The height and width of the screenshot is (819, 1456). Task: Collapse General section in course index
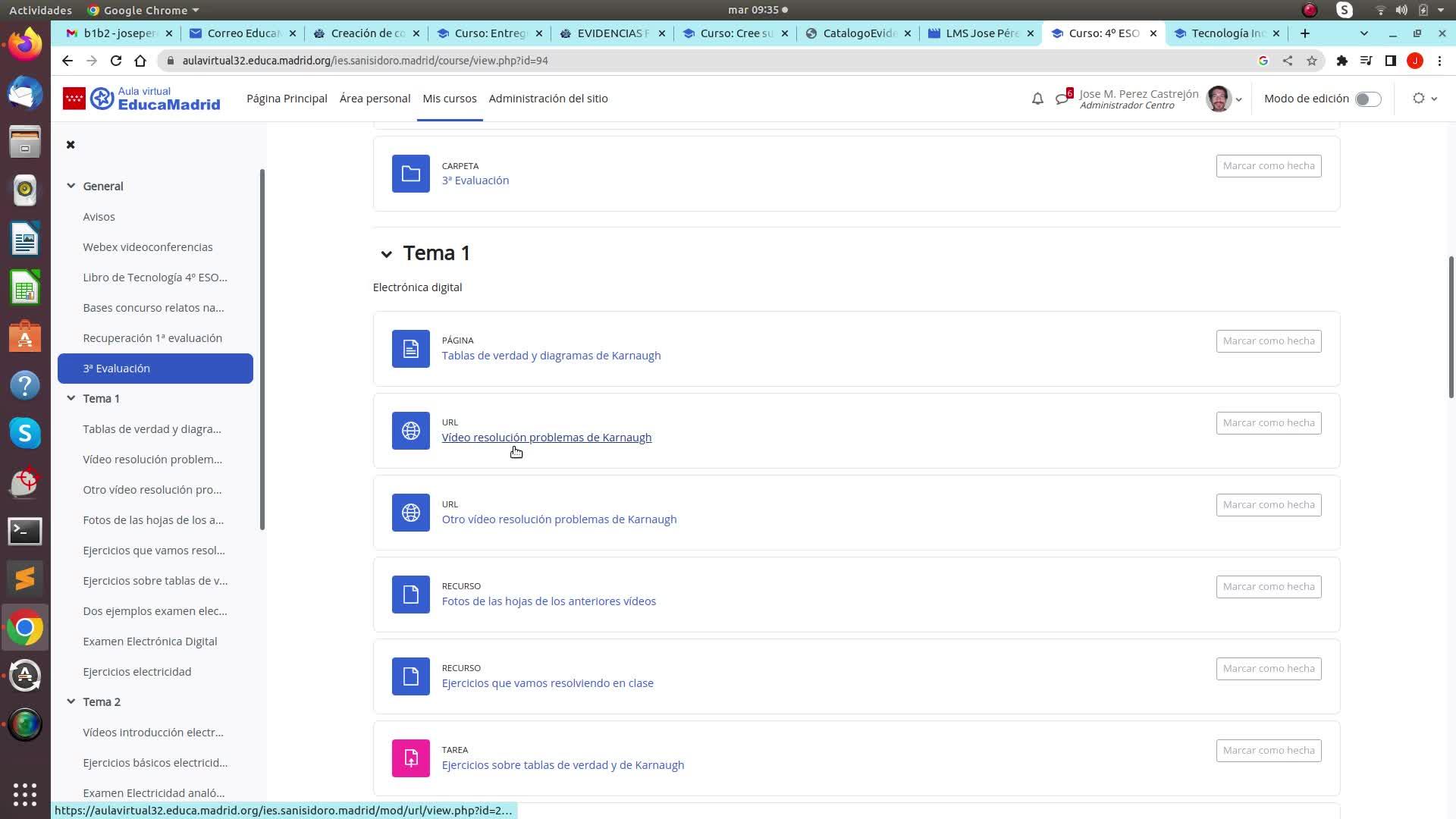[x=71, y=186]
